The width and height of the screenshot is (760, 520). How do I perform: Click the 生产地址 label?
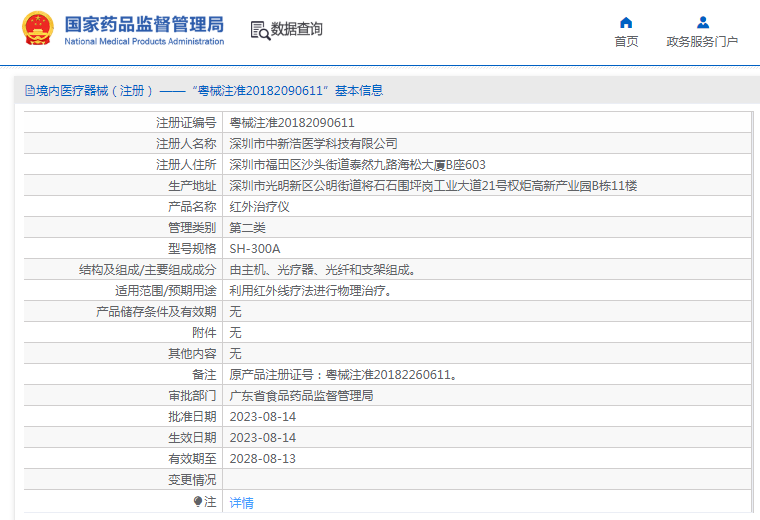click(192, 186)
